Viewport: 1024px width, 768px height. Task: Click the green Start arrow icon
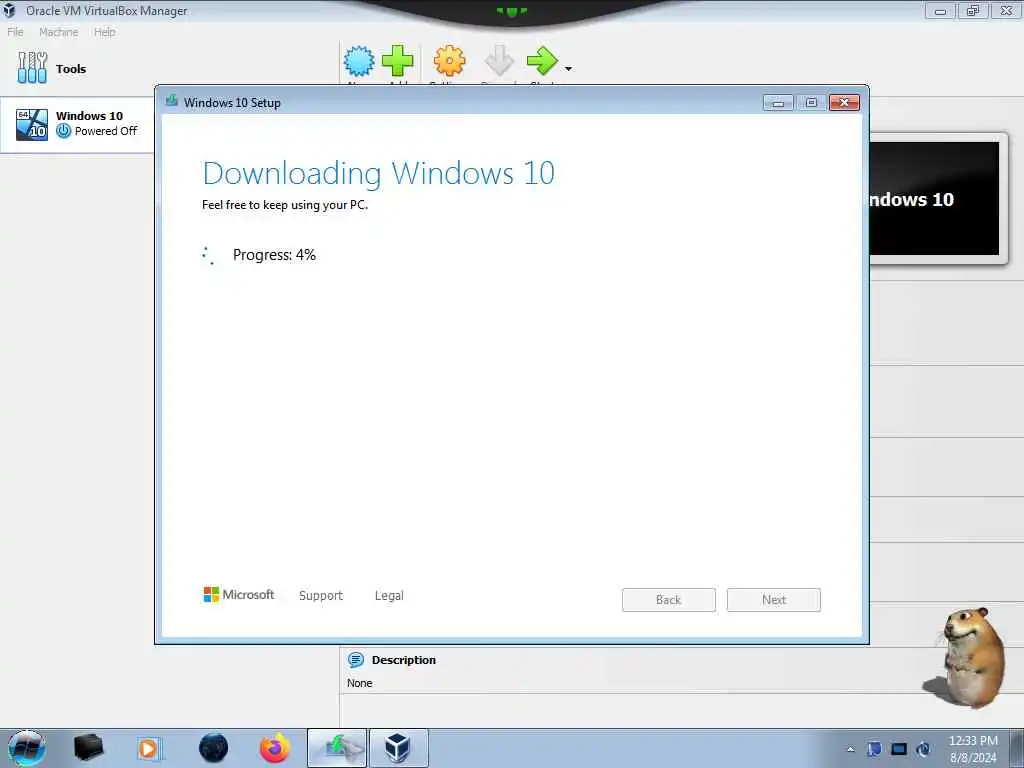(x=543, y=61)
